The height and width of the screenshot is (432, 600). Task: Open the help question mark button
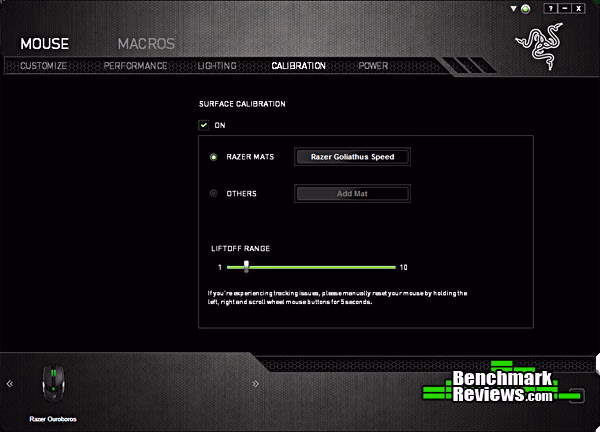pos(551,8)
